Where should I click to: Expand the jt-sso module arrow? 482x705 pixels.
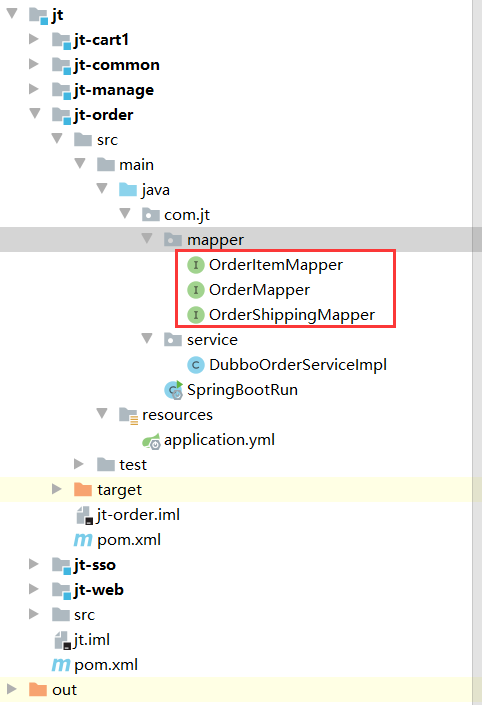pyautogui.click(x=34, y=564)
